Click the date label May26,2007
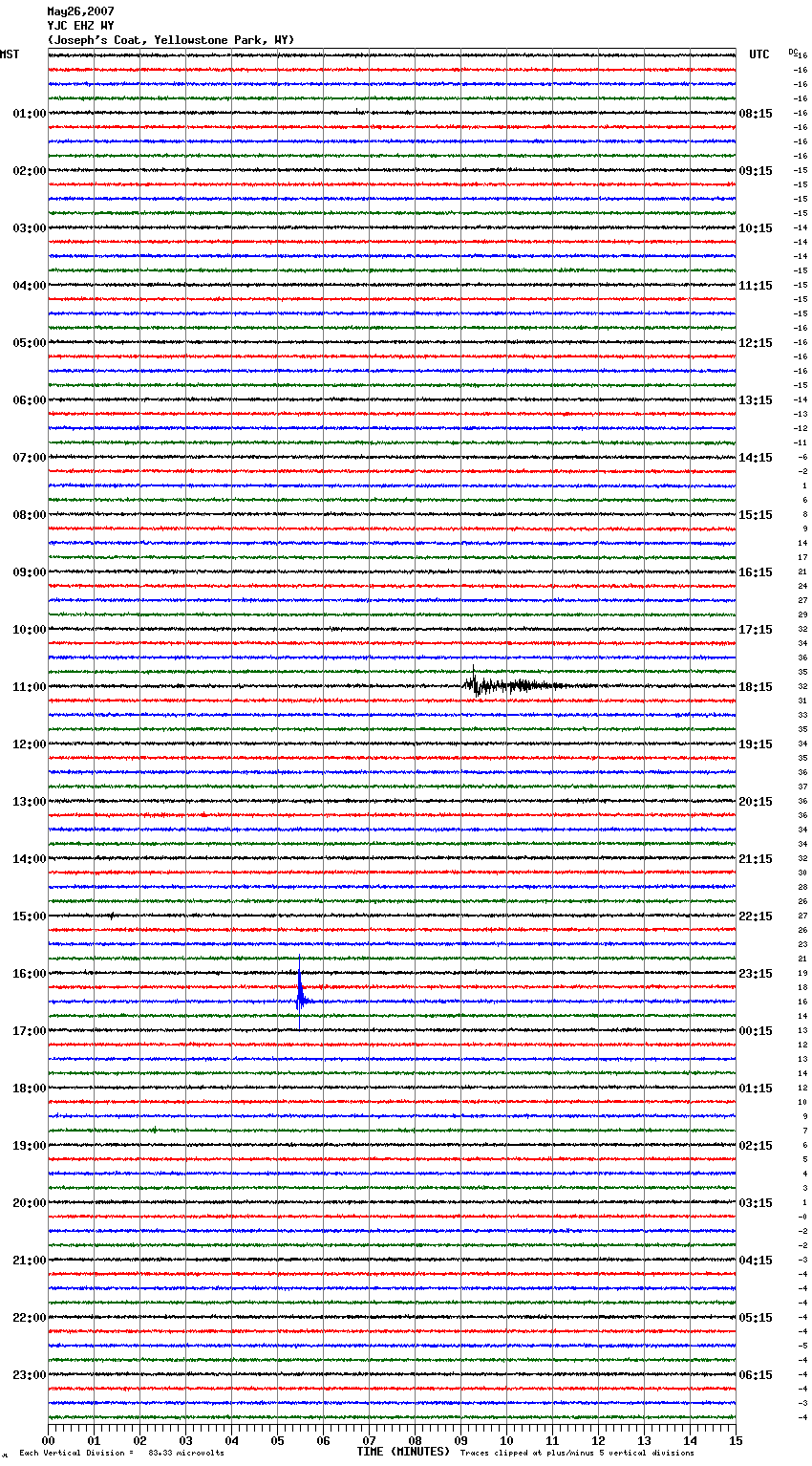812x1466 pixels. tap(81, 11)
